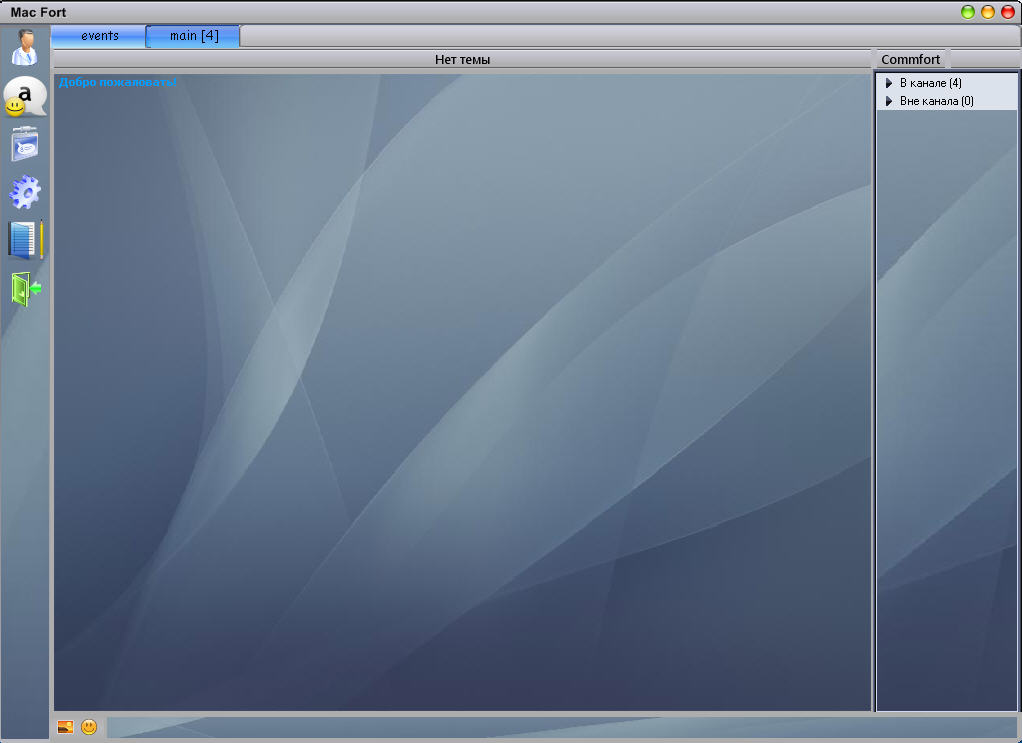This screenshot has height=743, width=1022.
Task: Expand the В канале (4) group arrow
Action: click(888, 83)
